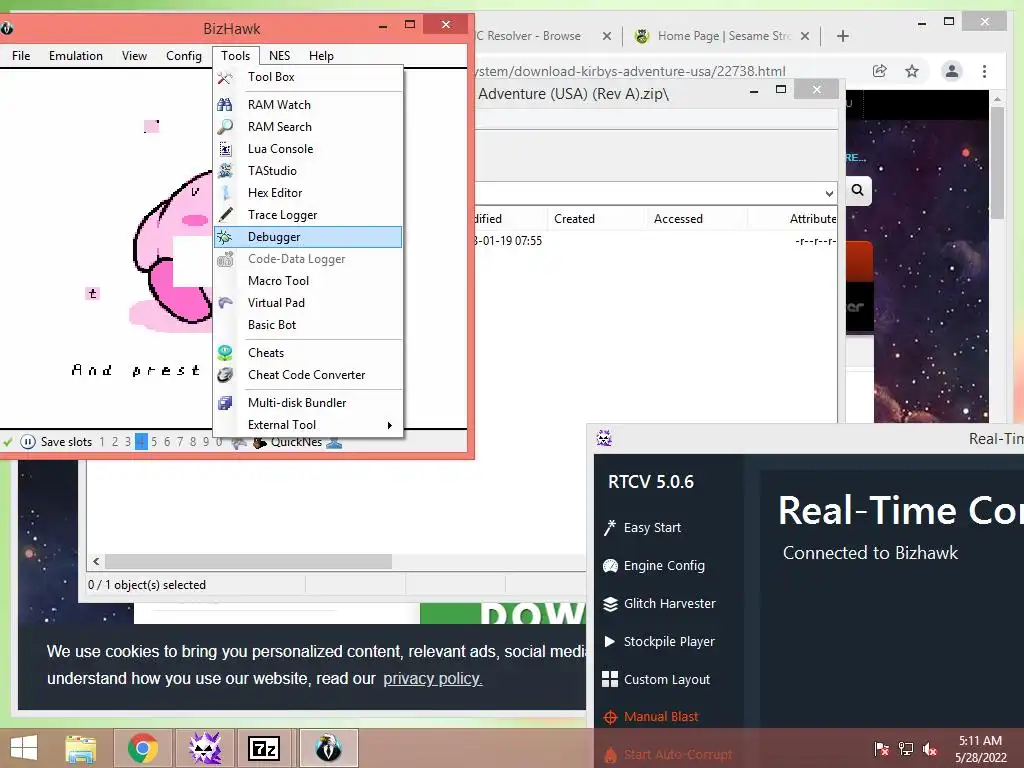Open Chrome from the taskbar

142,748
